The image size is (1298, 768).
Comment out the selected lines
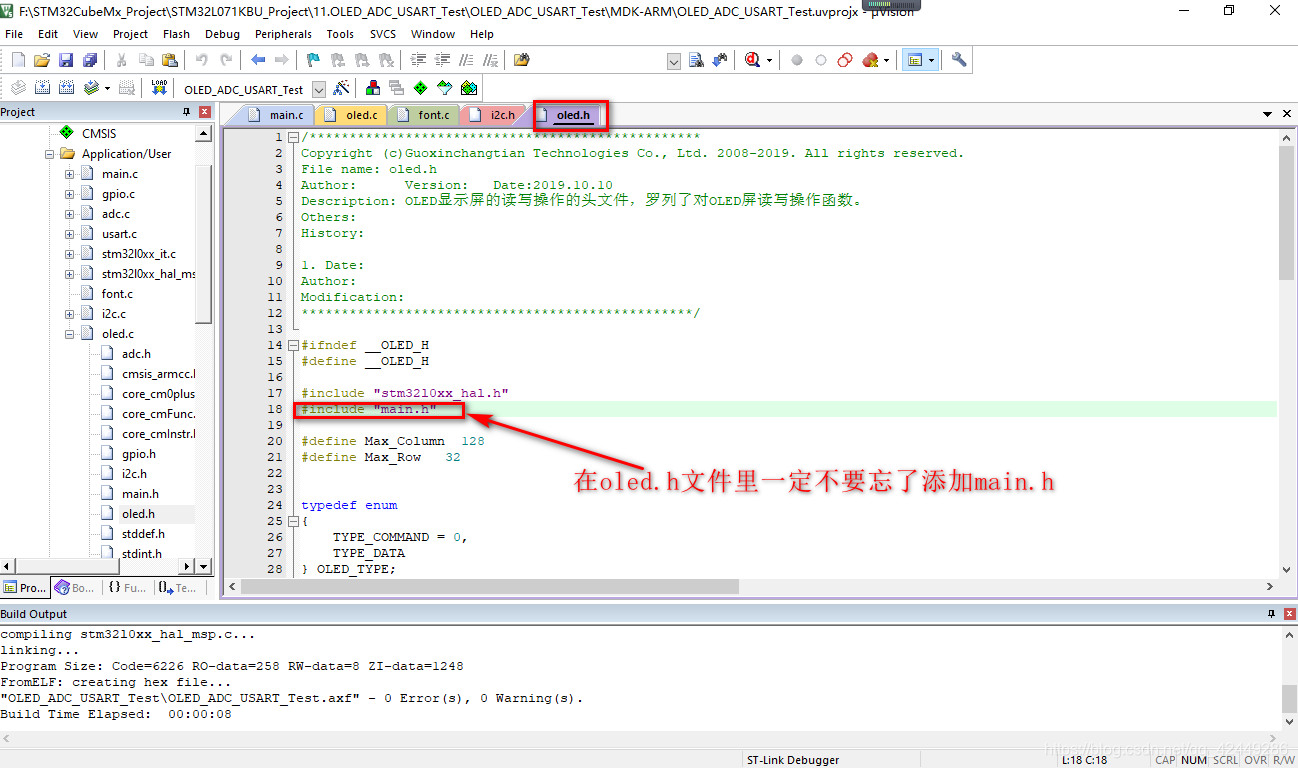coord(466,60)
